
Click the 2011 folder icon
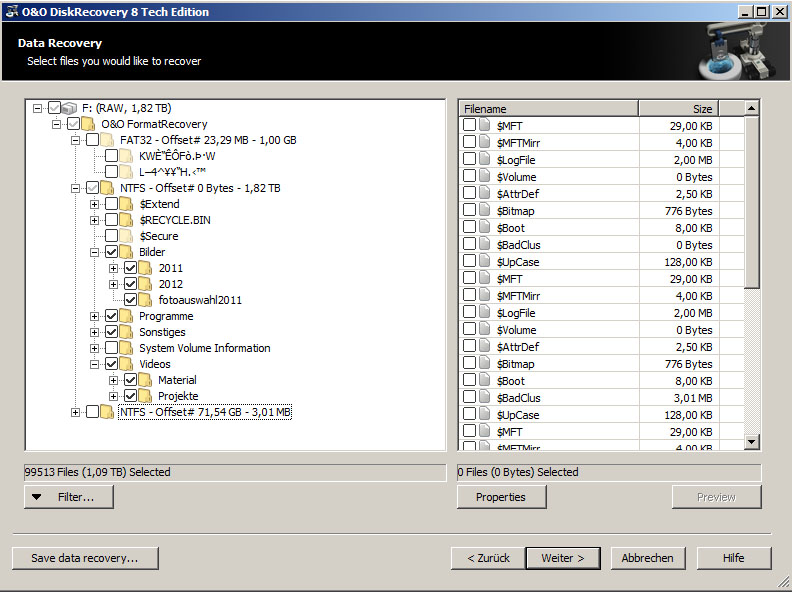[145, 268]
